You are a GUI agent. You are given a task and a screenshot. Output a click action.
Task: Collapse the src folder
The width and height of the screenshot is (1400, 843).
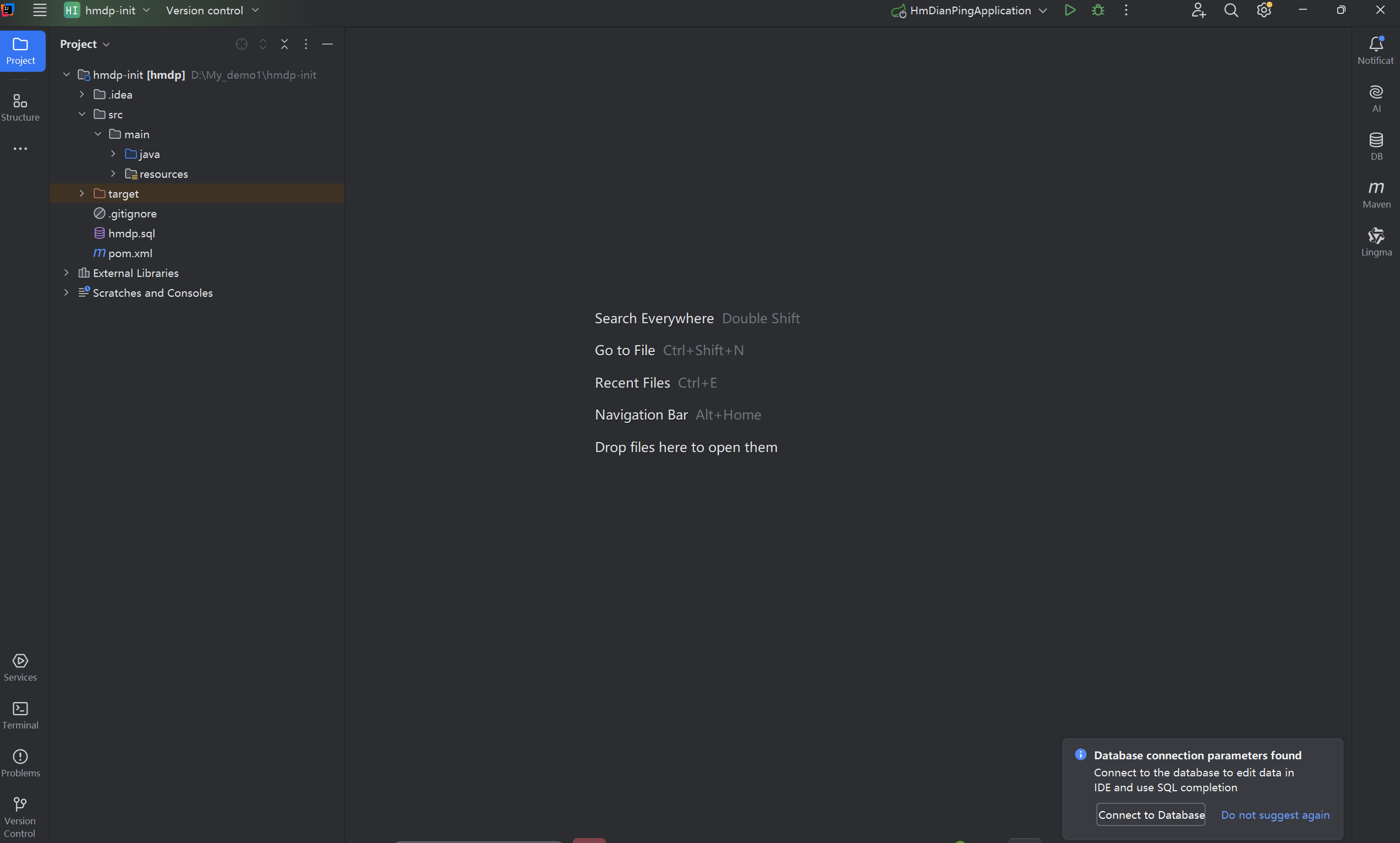click(x=82, y=114)
